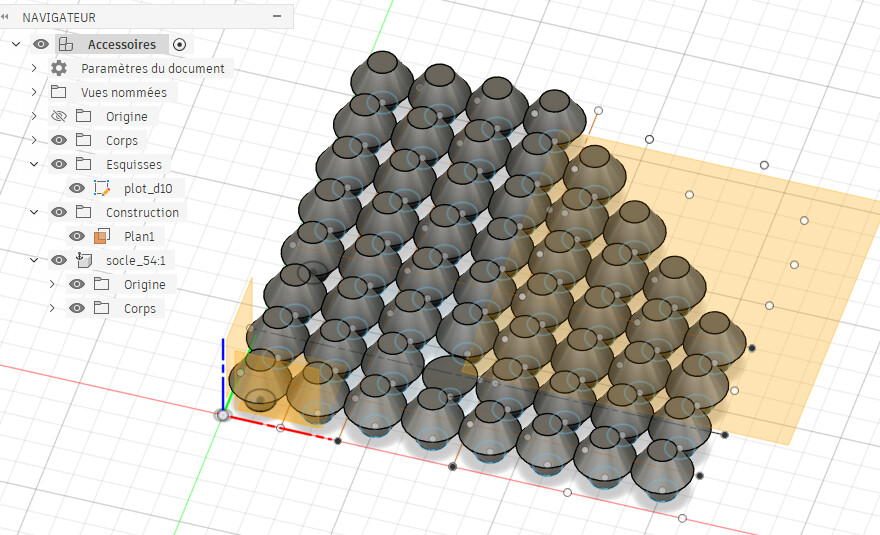Show the hidden top-level Origine folder
The image size is (880, 535).
pos(59,116)
